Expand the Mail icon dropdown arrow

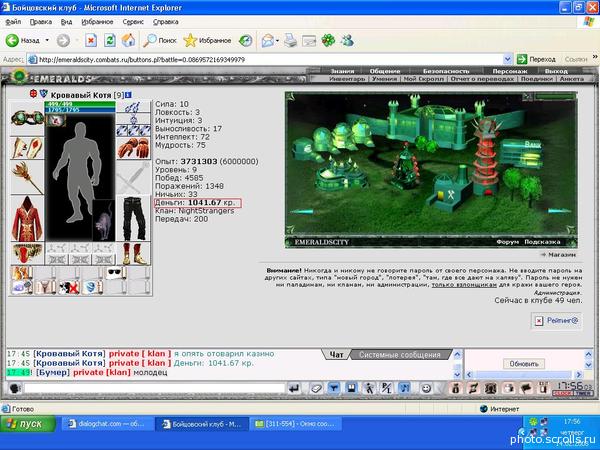pyautogui.click(x=277, y=41)
